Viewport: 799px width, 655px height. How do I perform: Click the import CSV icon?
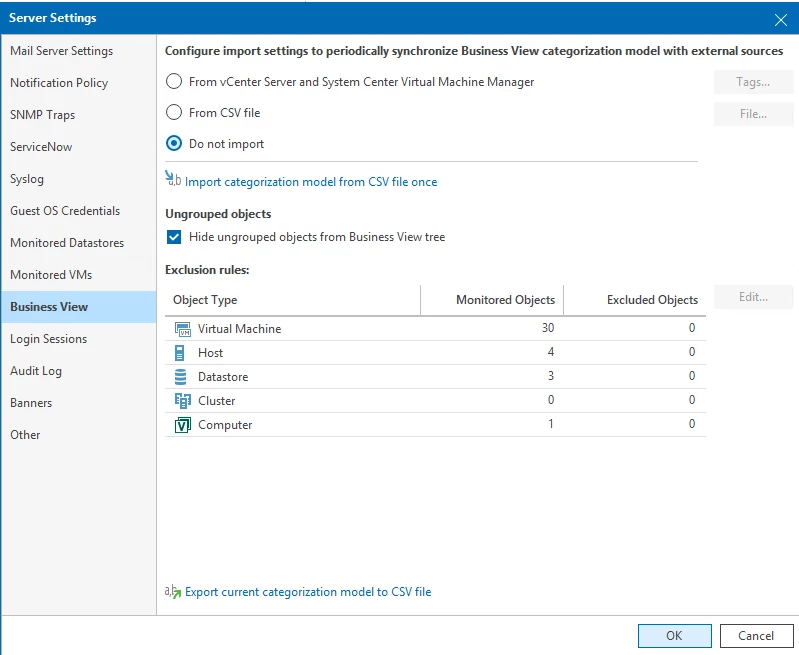[x=173, y=181]
